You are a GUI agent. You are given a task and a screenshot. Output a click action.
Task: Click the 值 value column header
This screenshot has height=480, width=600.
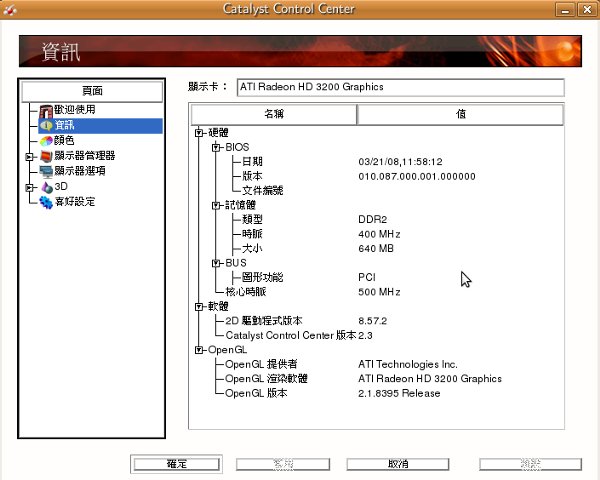pos(460,114)
